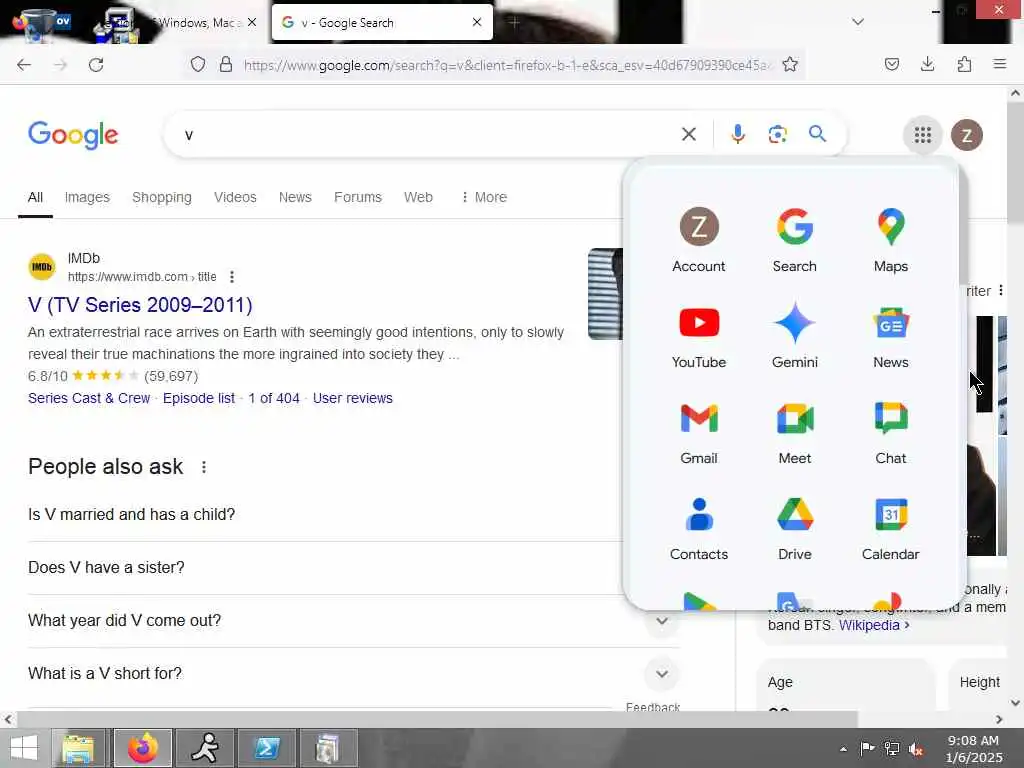This screenshot has width=1024, height=768.
Task: Open the More search filters dropdown
Action: pos(483,197)
